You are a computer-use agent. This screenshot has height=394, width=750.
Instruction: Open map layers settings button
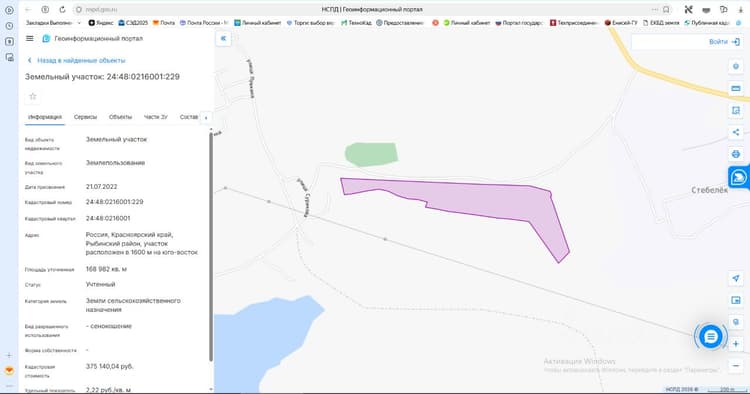(x=736, y=66)
